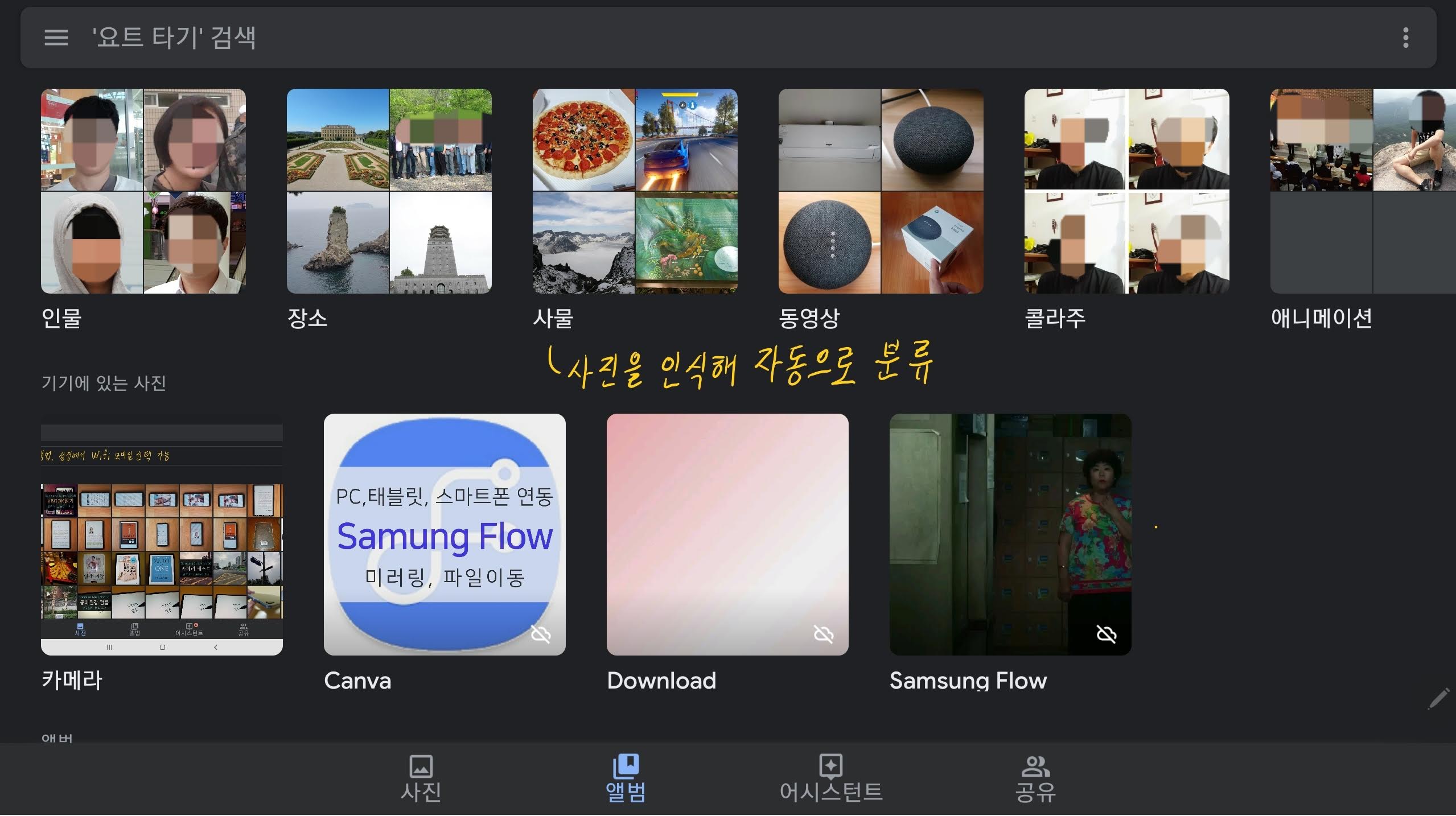Open the 동영상 videos album

click(x=881, y=191)
